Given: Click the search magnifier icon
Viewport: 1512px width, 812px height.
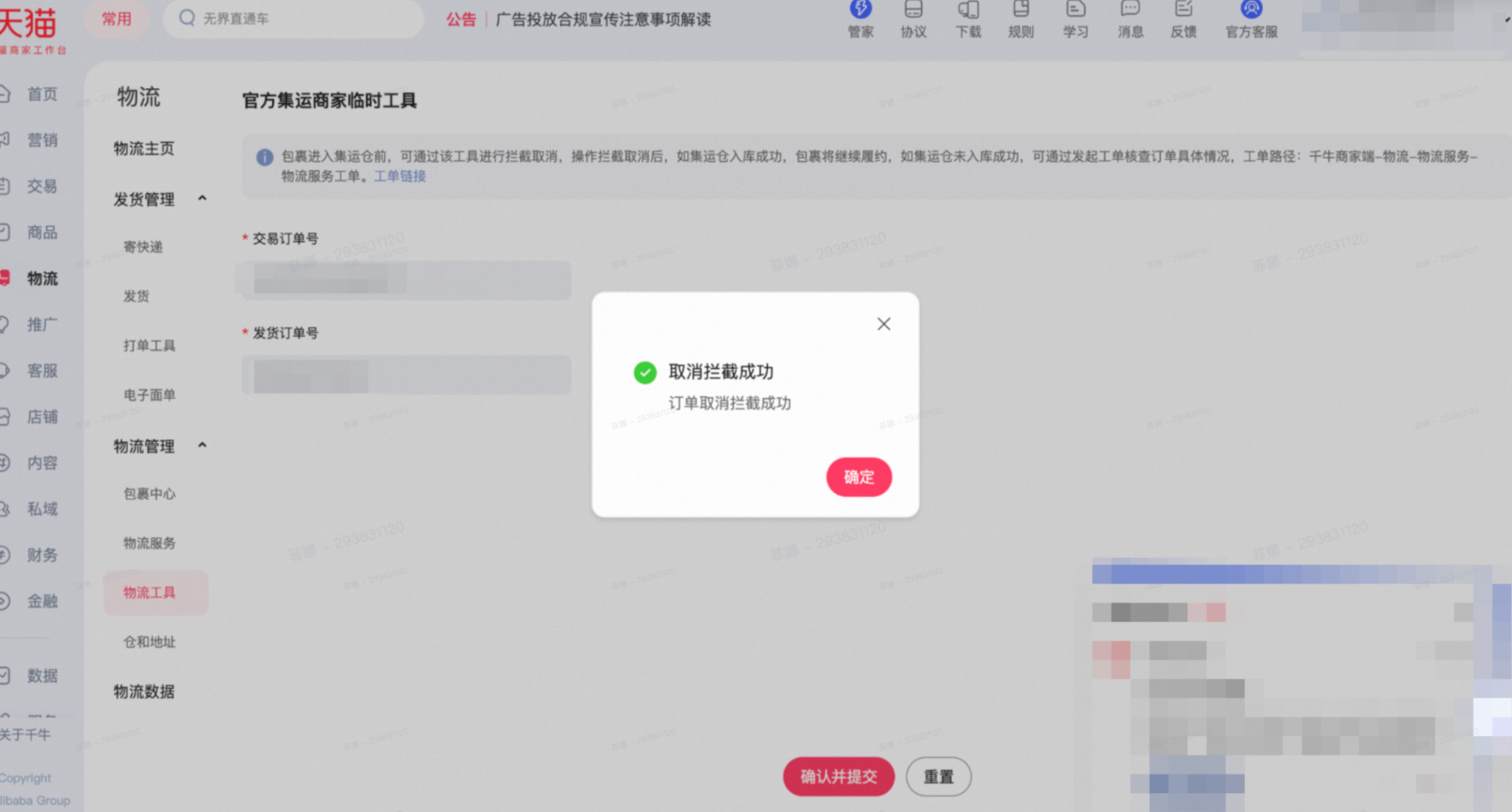Looking at the screenshot, I should [x=187, y=18].
